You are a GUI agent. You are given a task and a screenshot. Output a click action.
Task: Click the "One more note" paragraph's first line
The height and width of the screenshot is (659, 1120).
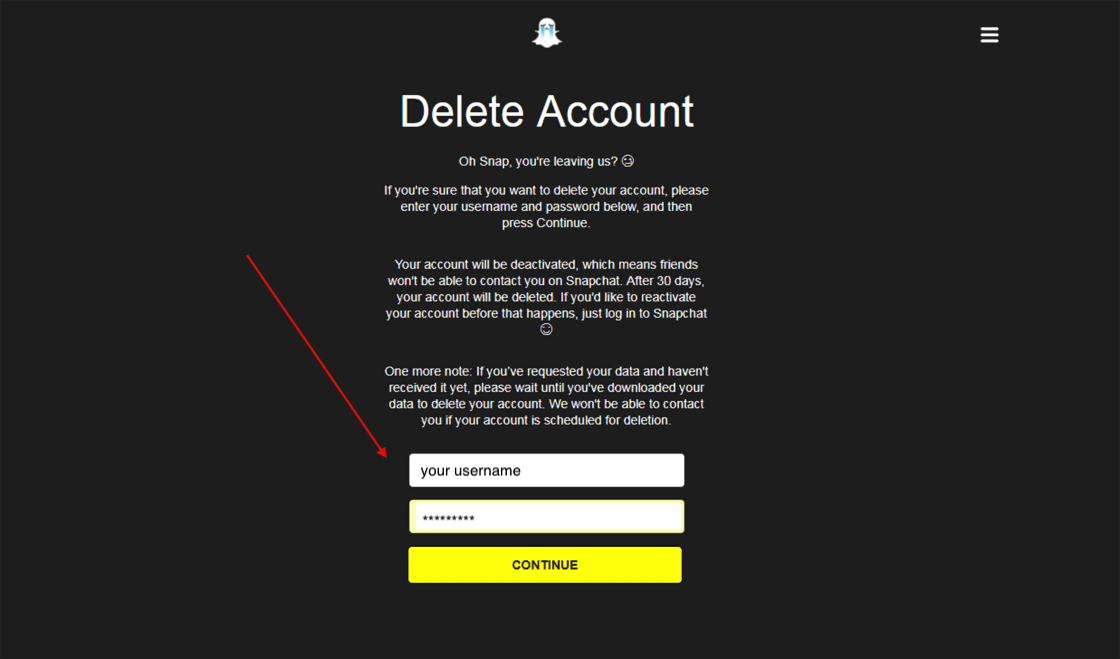[x=546, y=371]
